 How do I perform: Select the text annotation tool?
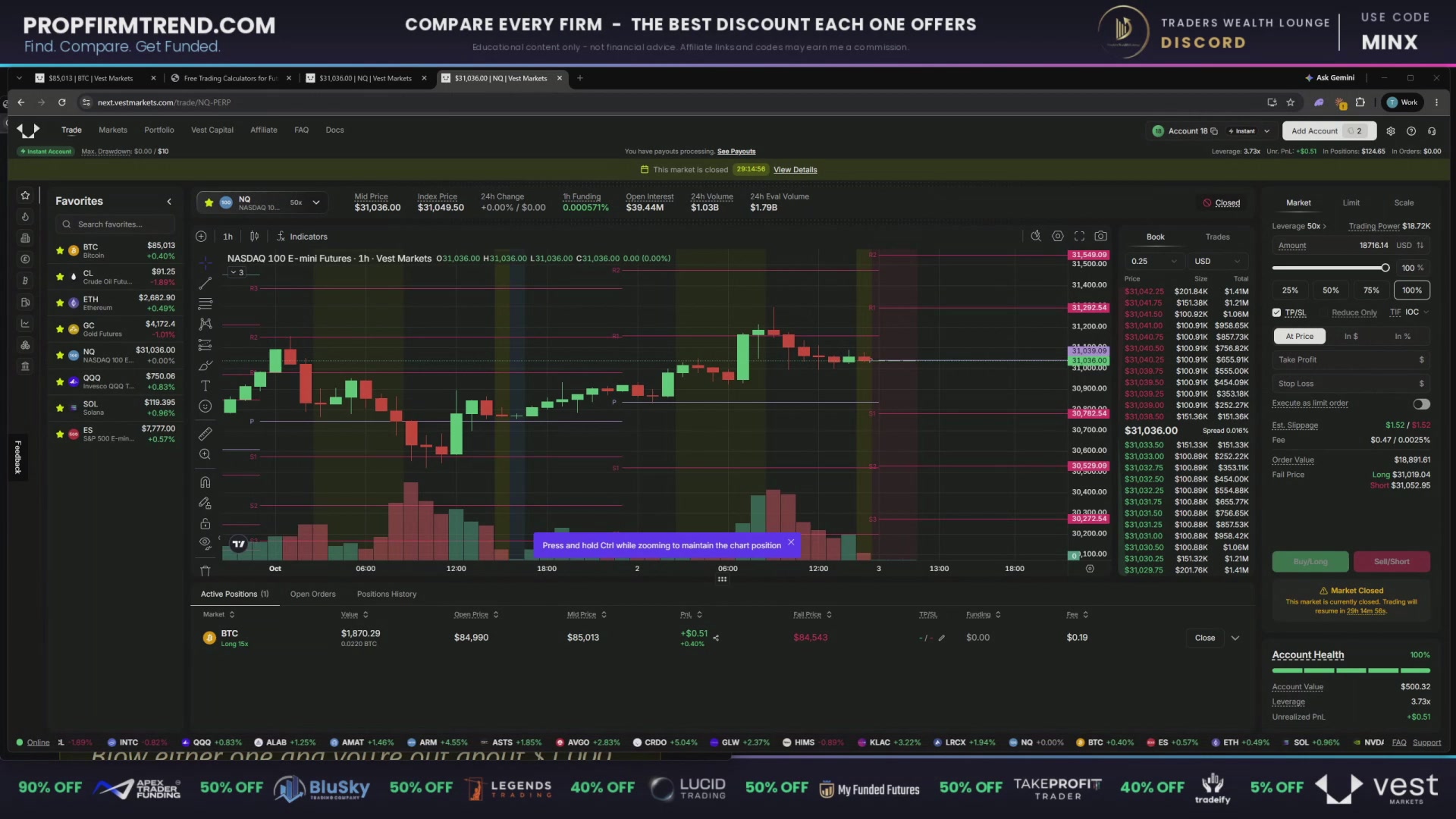tap(205, 386)
